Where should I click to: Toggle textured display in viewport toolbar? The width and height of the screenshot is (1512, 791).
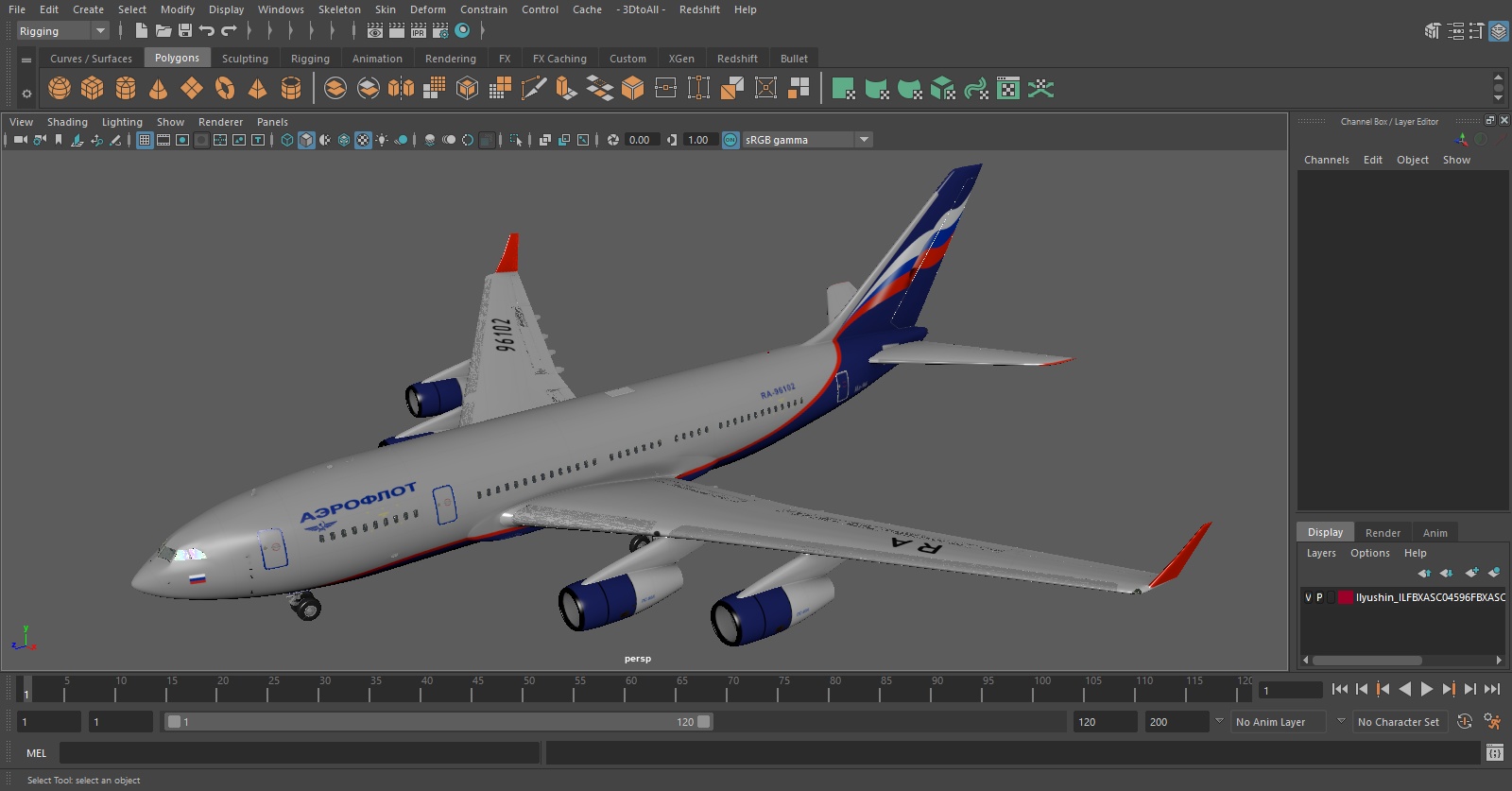point(363,140)
